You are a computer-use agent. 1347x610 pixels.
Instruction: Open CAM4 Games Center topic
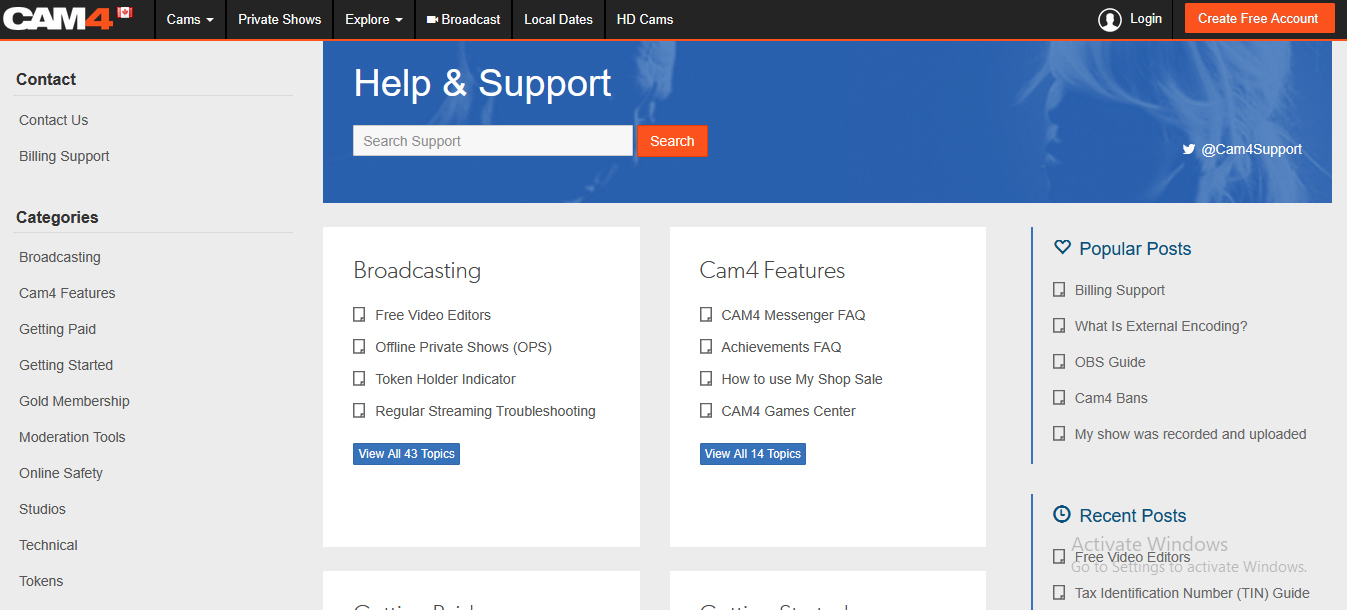coord(788,411)
